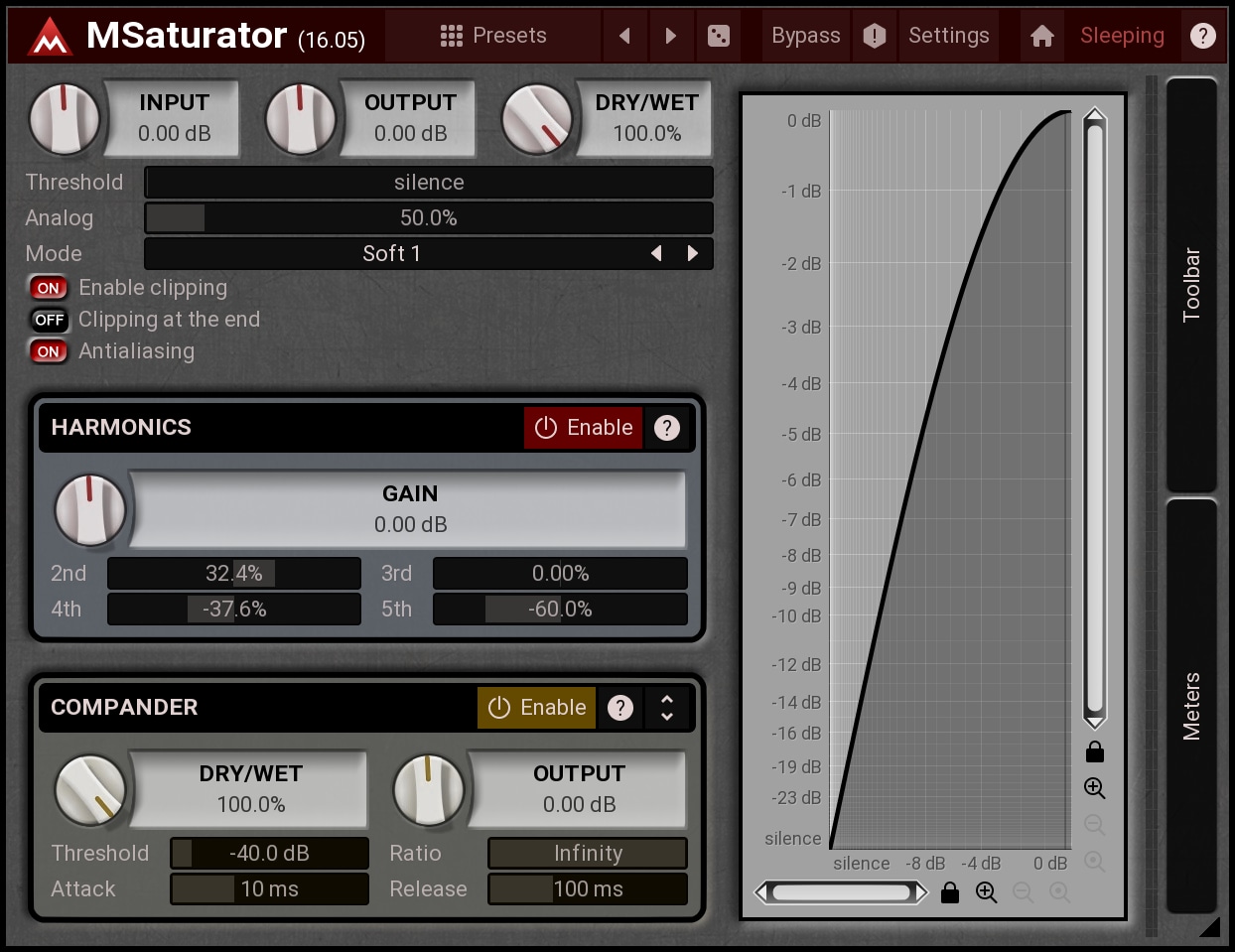The width and height of the screenshot is (1235, 952).
Task: Open the help question mark in header
Action: coord(1202,36)
